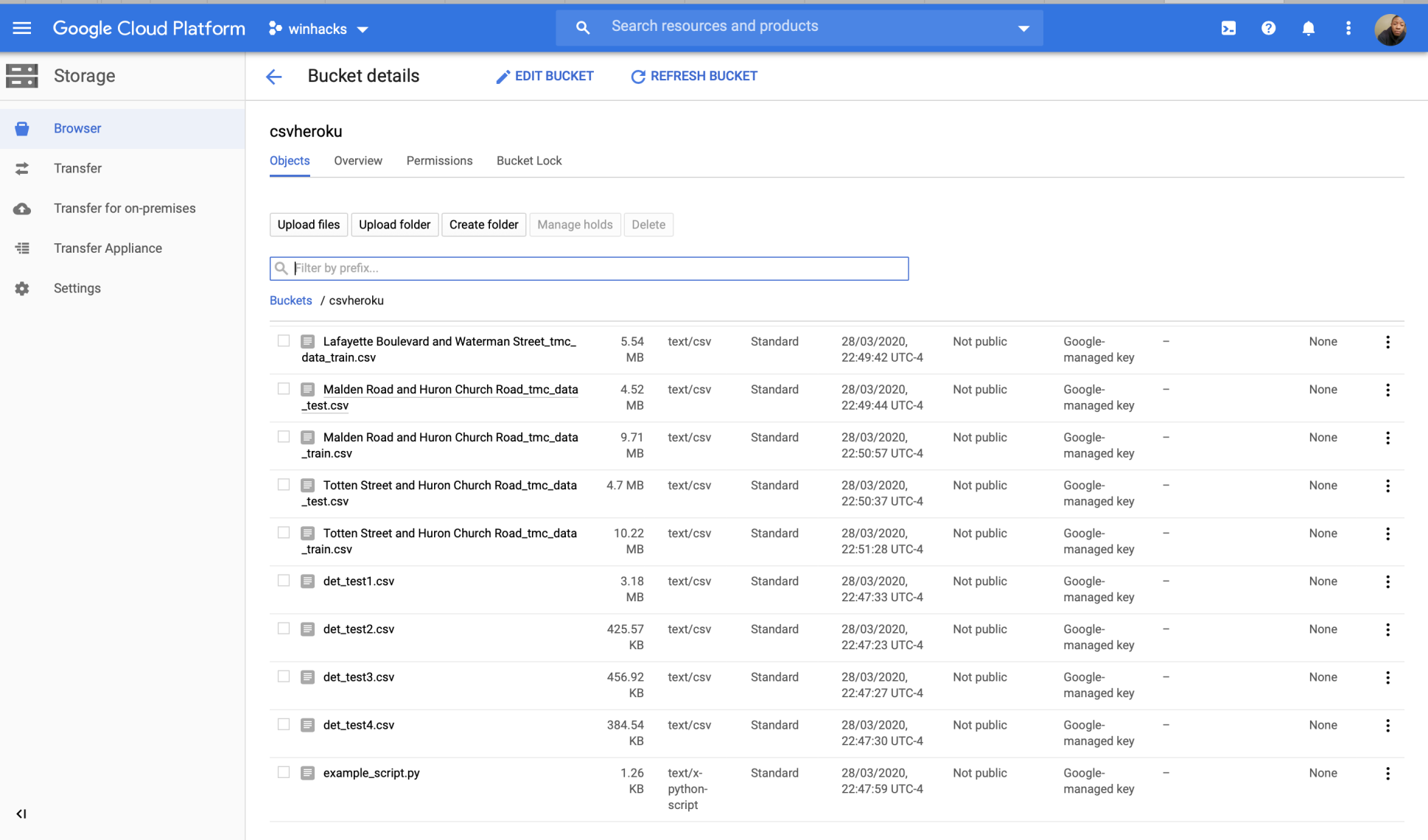This screenshot has width=1428, height=840.
Task: Open the hamburger navigation menu
Action: coord(22,28)
